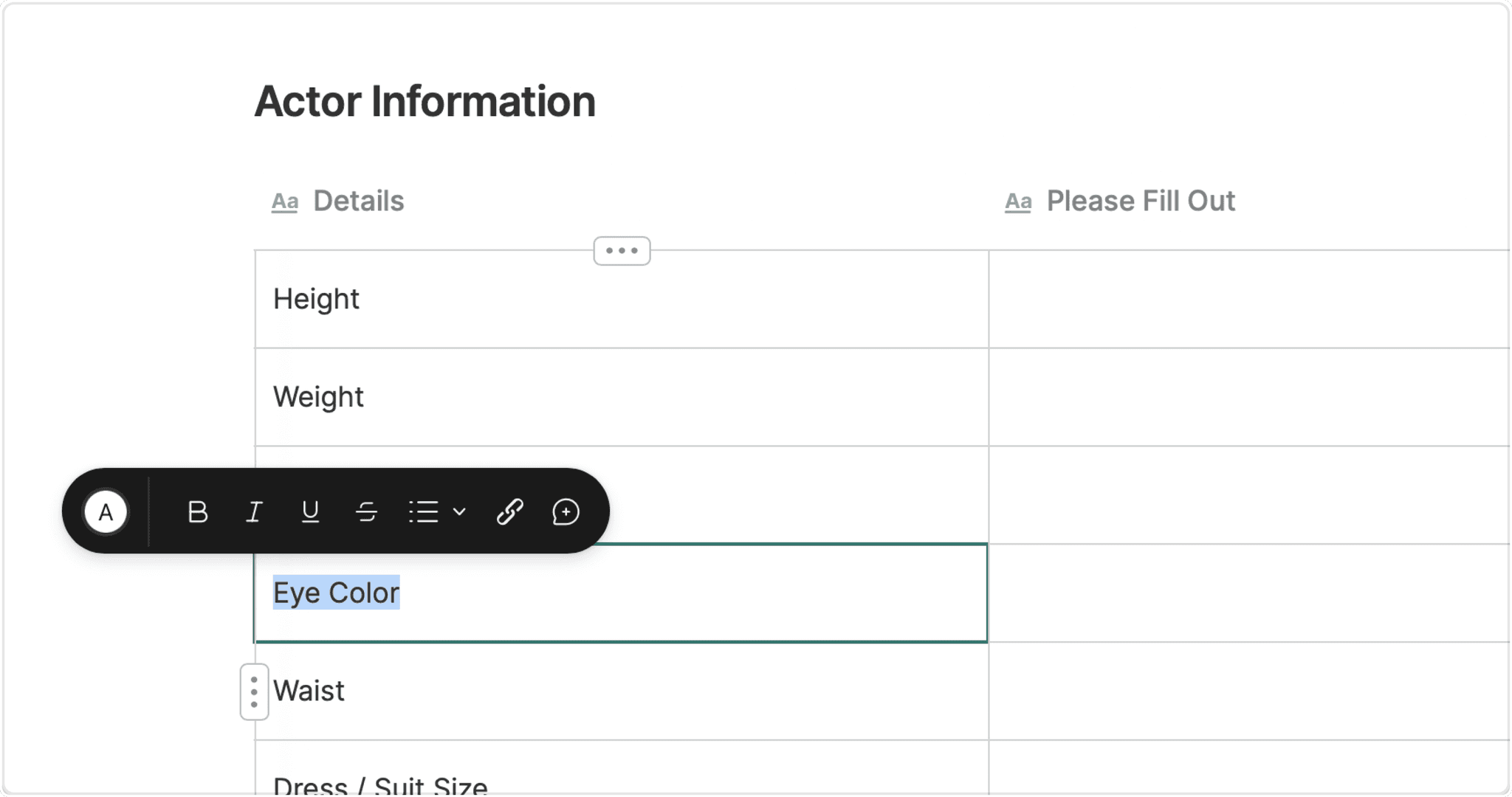Italicize the selected text
The height and width of the screenshot is (797, 1512).
click(x=254, y=511)
